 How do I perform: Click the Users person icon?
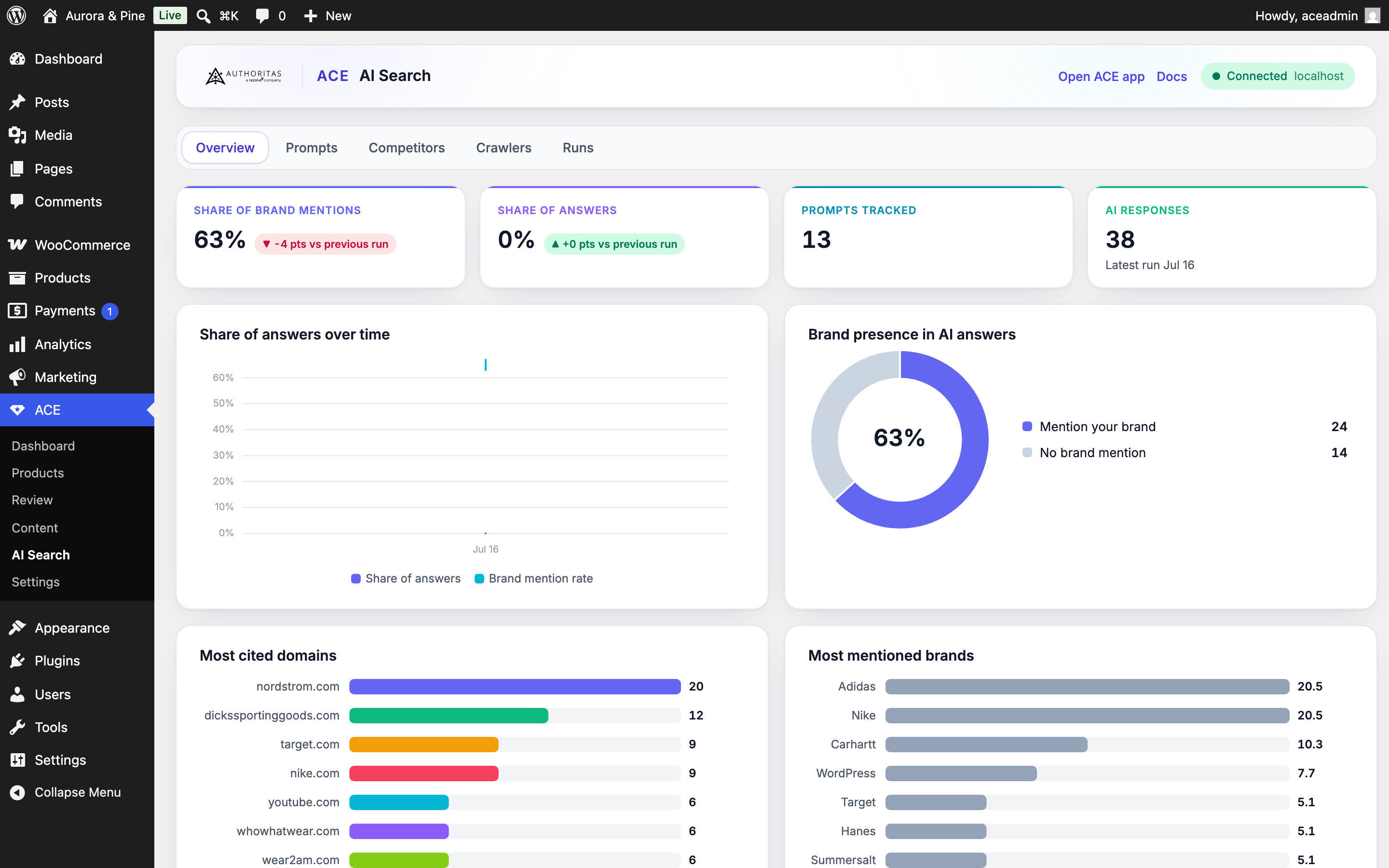17,694
